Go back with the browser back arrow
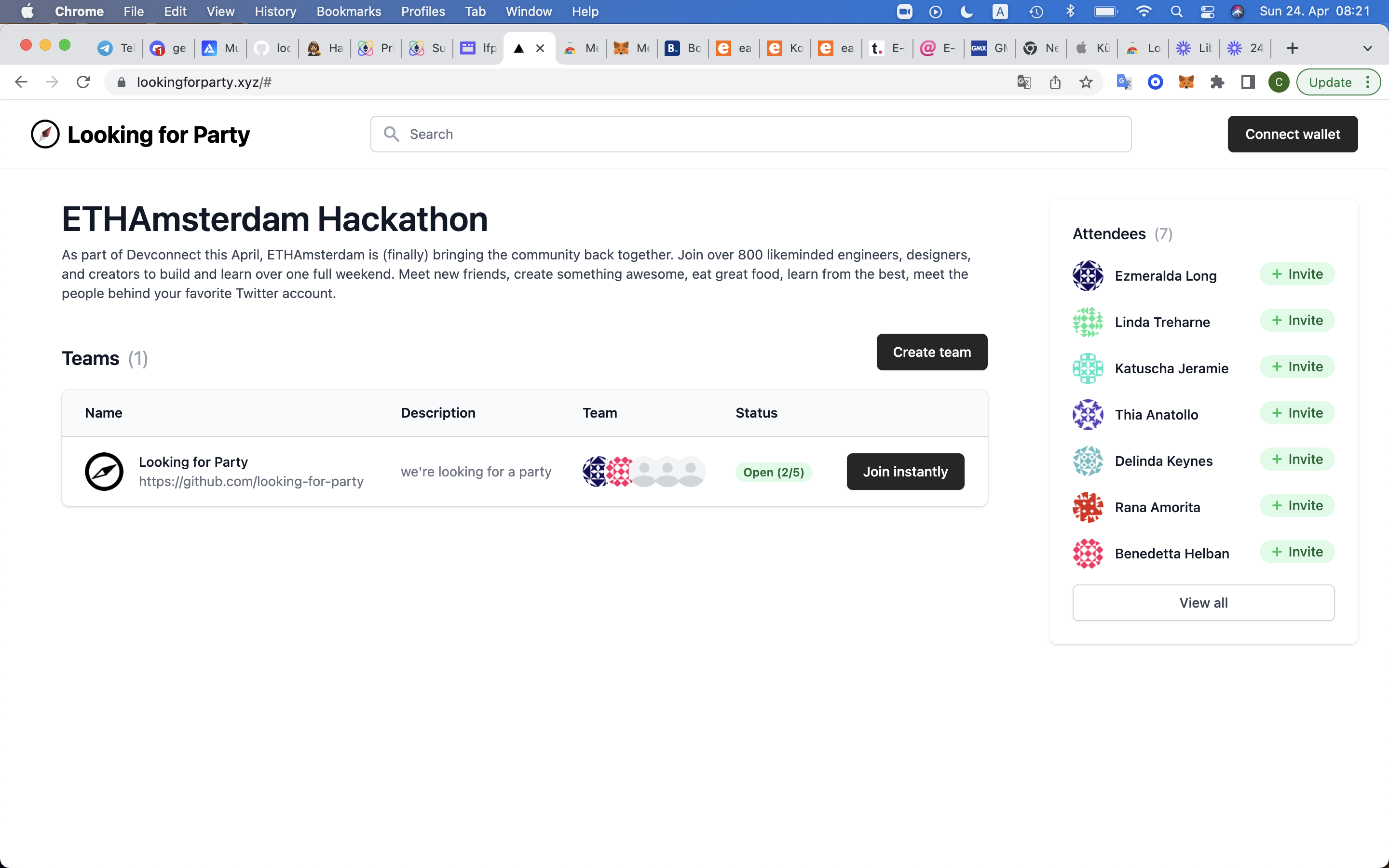 [x=21, y=82]
